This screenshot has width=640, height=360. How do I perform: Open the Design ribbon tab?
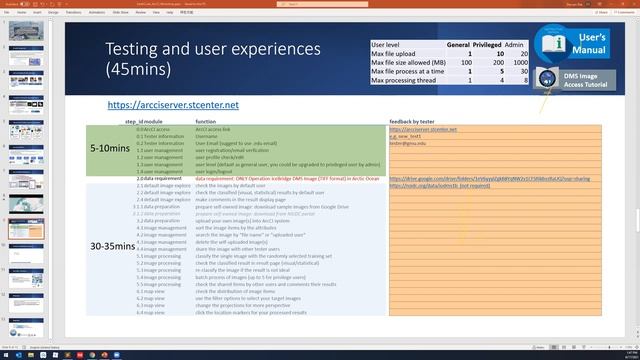coord(53,13)
